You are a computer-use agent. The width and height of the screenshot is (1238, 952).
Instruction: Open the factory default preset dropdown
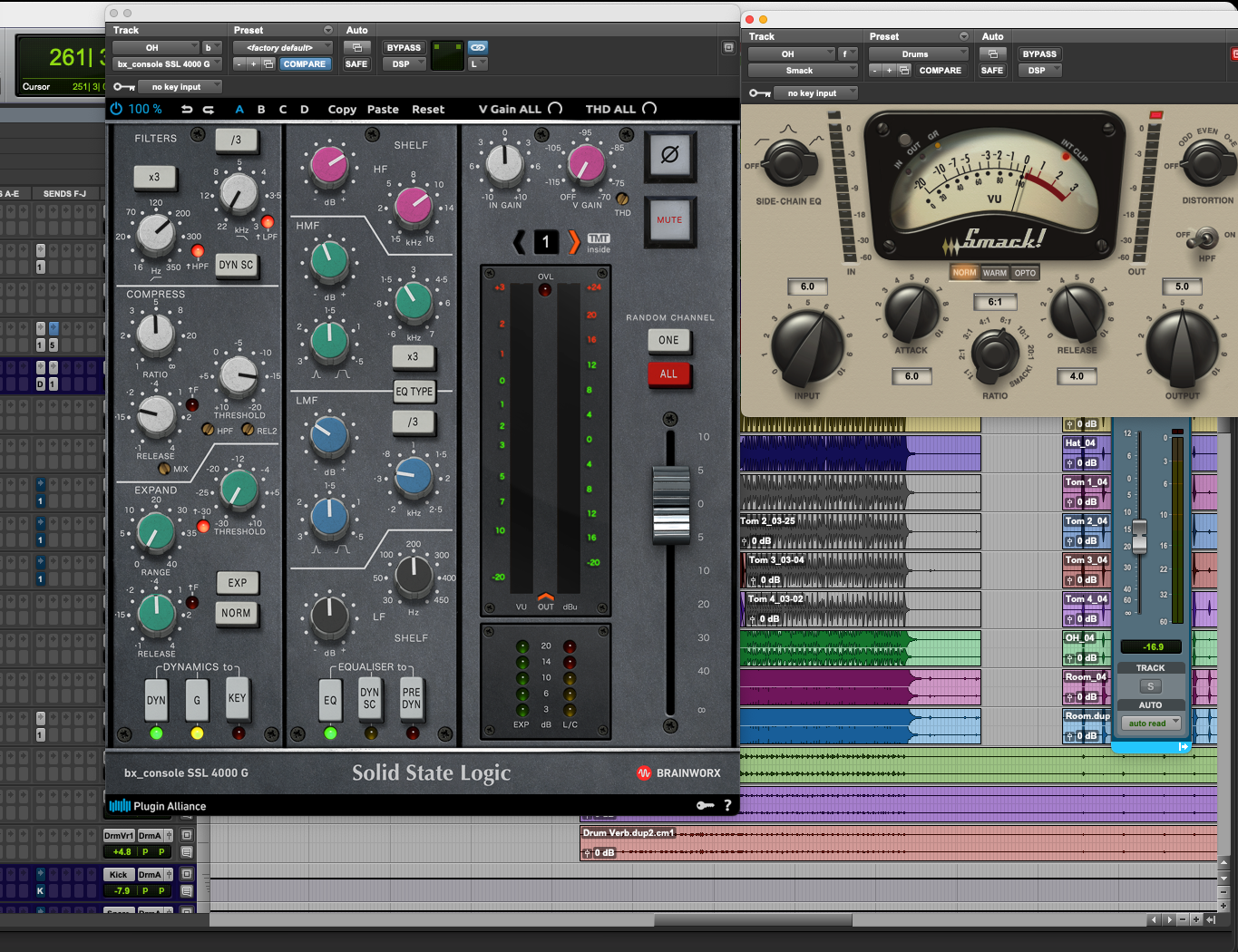click(x=285, y=47)
